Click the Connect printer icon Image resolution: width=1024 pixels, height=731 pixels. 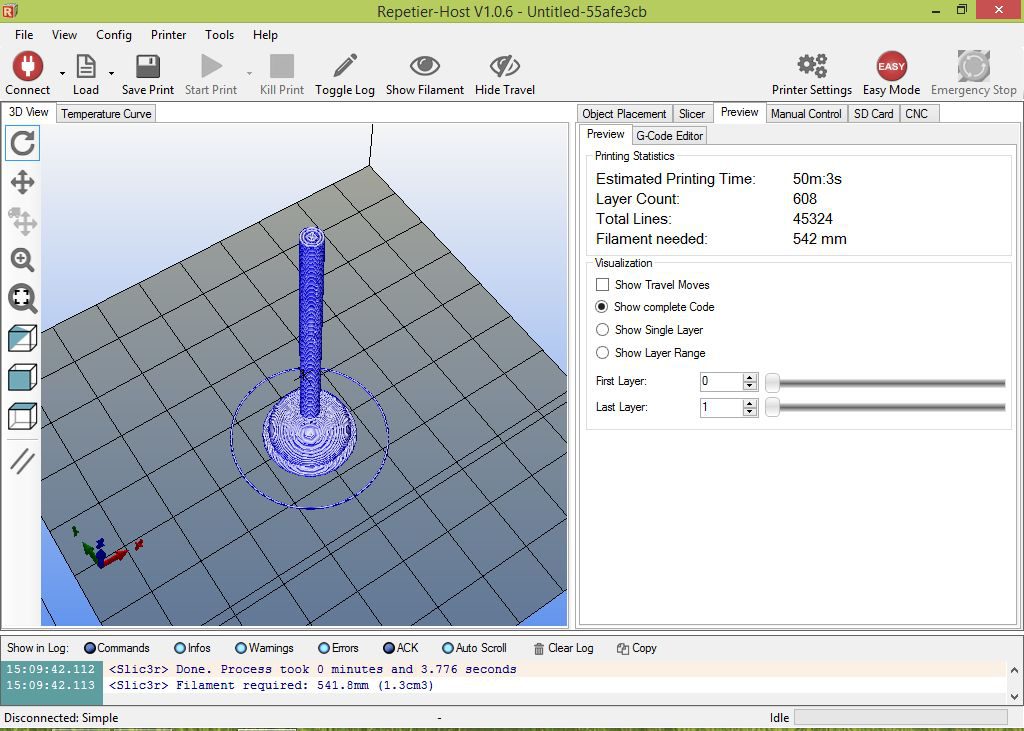[x=27, y=66]
